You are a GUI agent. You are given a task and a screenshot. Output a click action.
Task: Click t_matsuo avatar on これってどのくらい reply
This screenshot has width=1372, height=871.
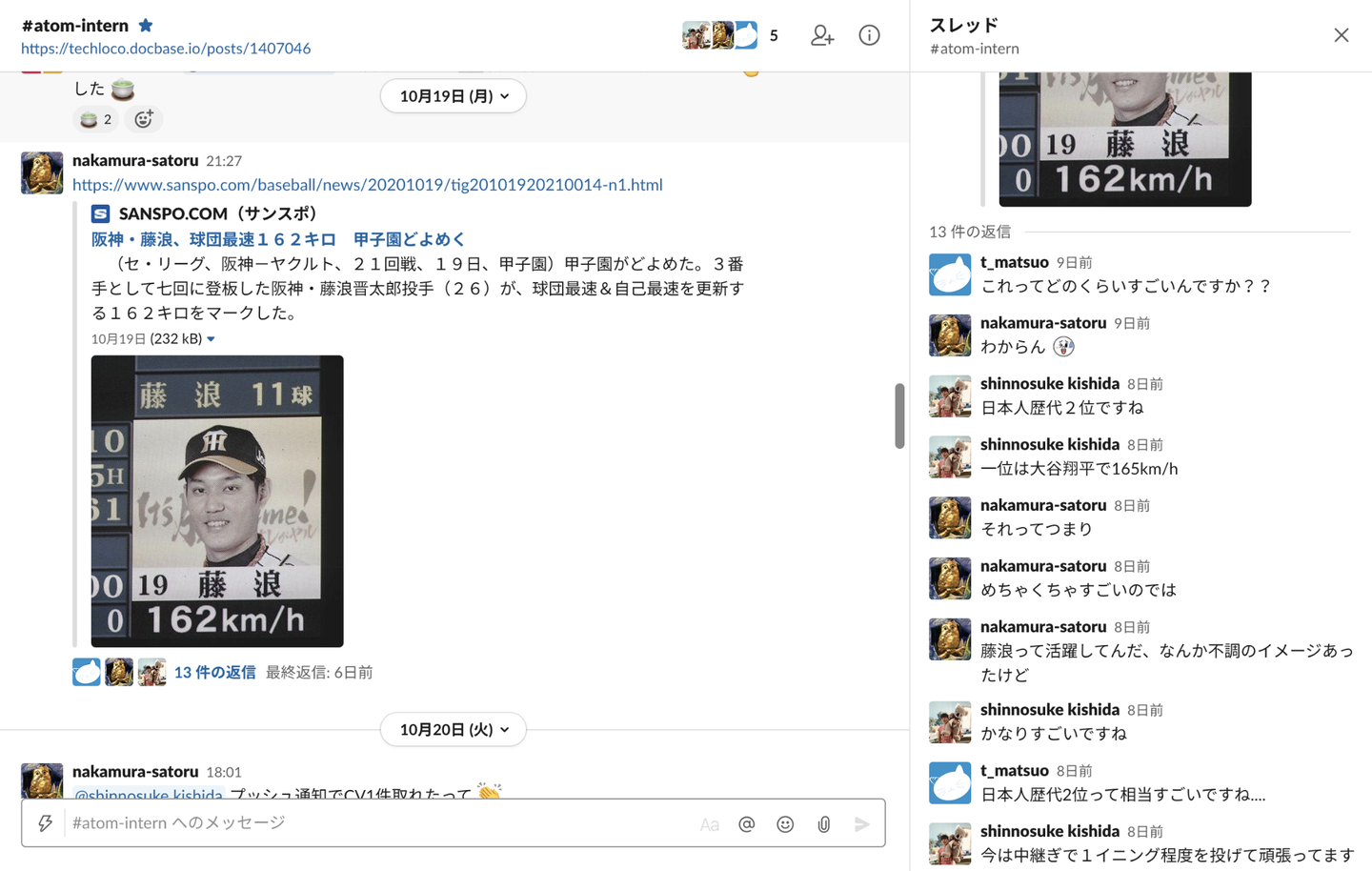(950, 274)
